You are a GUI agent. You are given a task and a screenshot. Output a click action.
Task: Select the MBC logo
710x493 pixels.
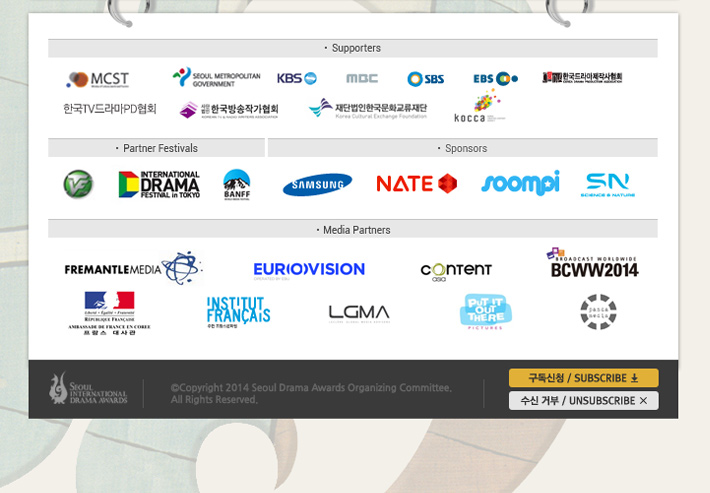coord(362,78)
